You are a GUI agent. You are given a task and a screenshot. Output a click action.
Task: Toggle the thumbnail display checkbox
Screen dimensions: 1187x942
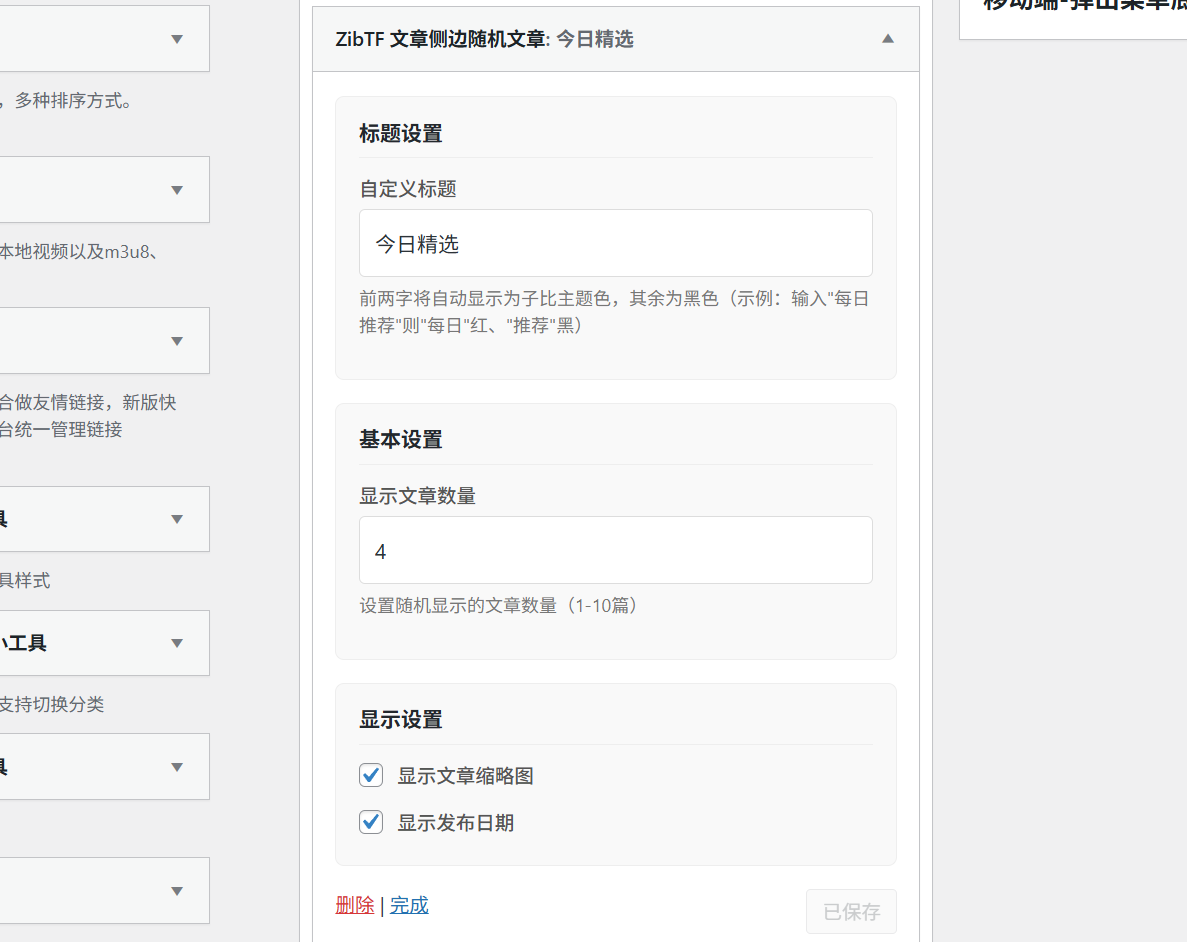370,775
